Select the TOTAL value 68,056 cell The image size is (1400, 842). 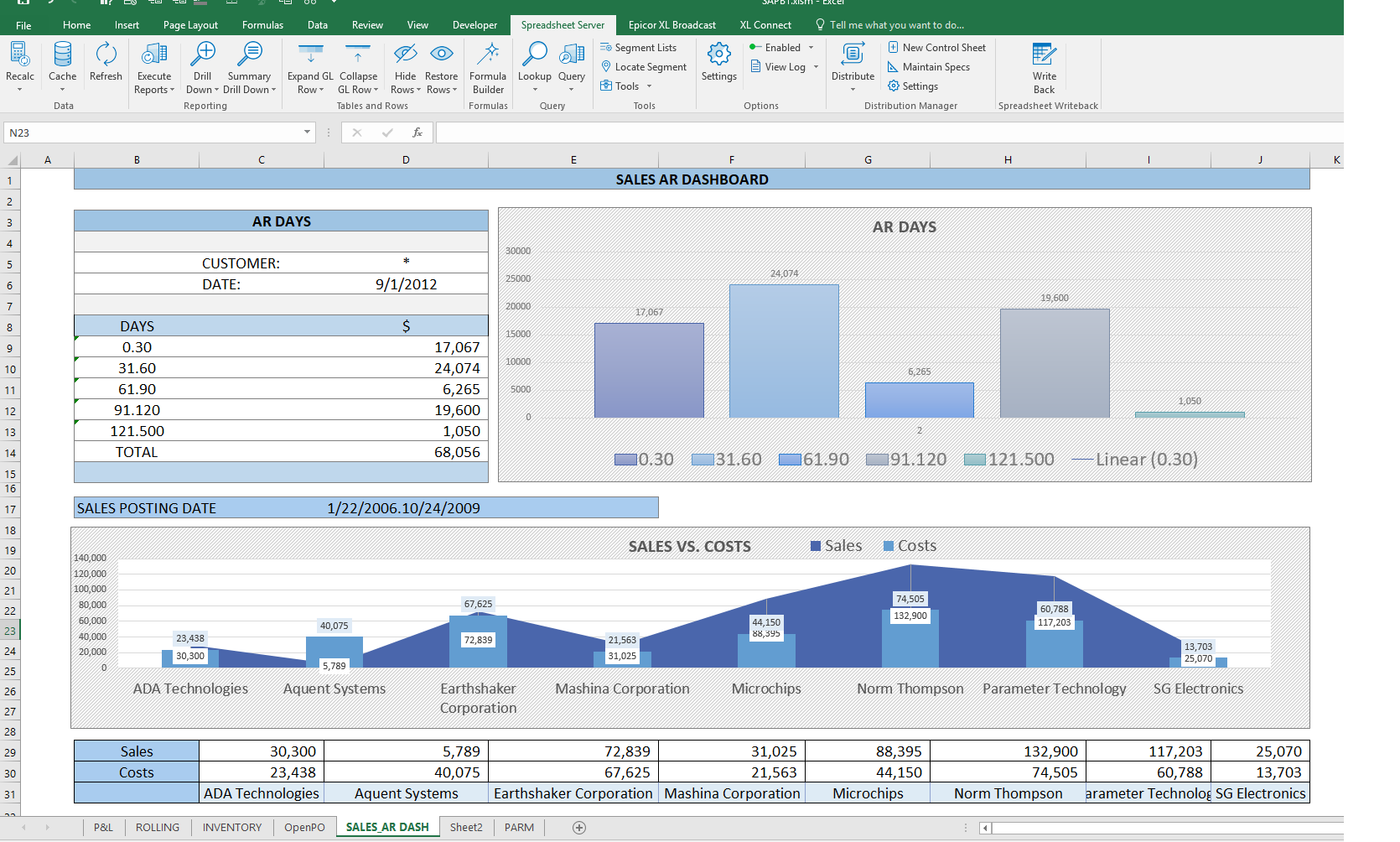(x=406, y=452)
